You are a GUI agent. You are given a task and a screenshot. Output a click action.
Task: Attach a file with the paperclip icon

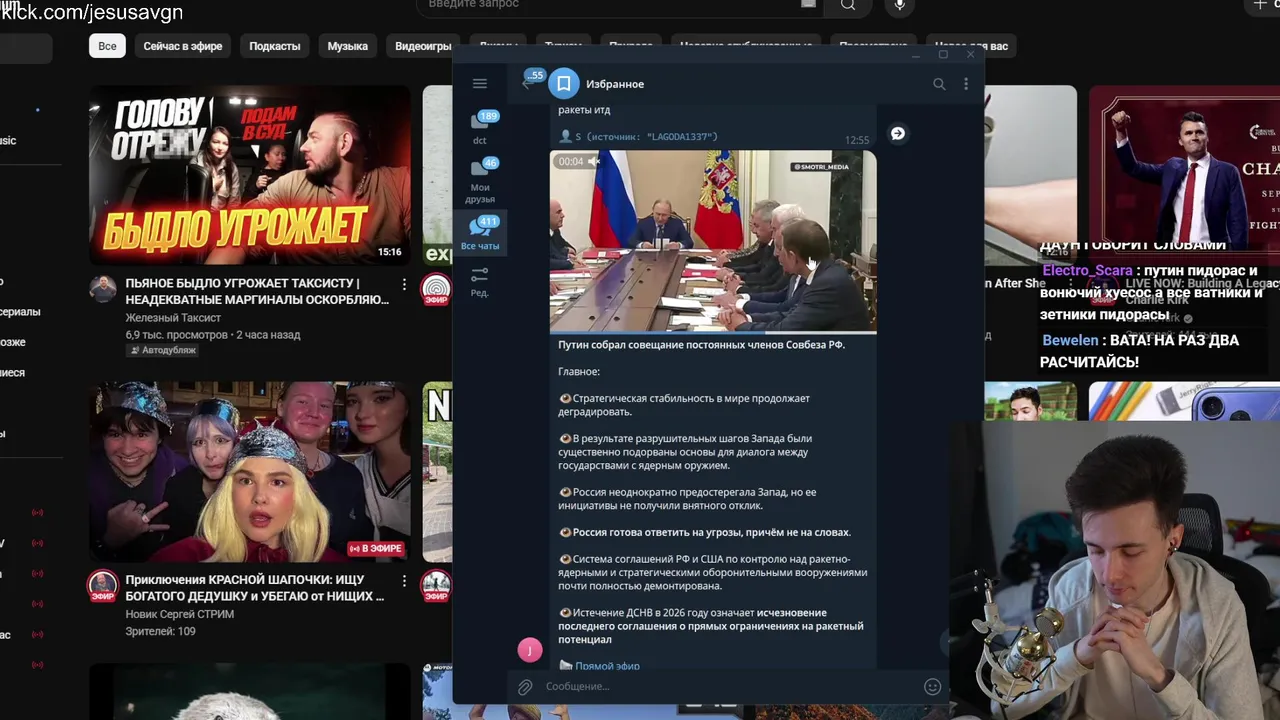coord(525,686)
